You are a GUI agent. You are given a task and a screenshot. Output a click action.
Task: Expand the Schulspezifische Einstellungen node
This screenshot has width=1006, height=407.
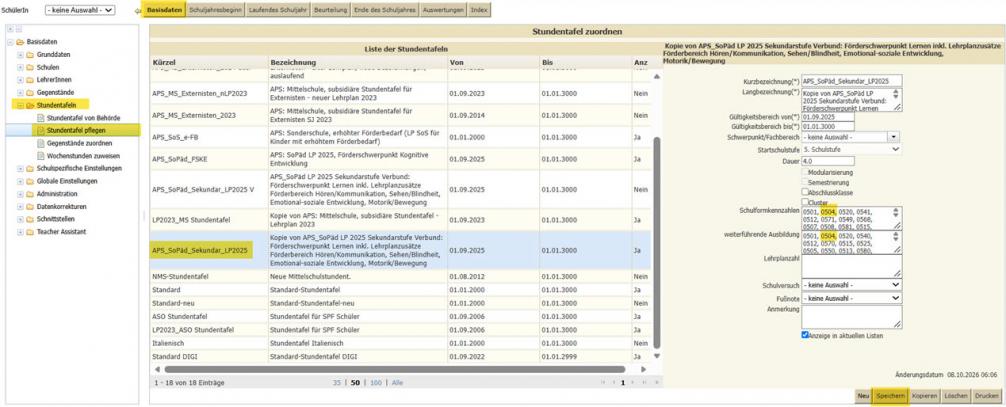[x=21, y=168]
